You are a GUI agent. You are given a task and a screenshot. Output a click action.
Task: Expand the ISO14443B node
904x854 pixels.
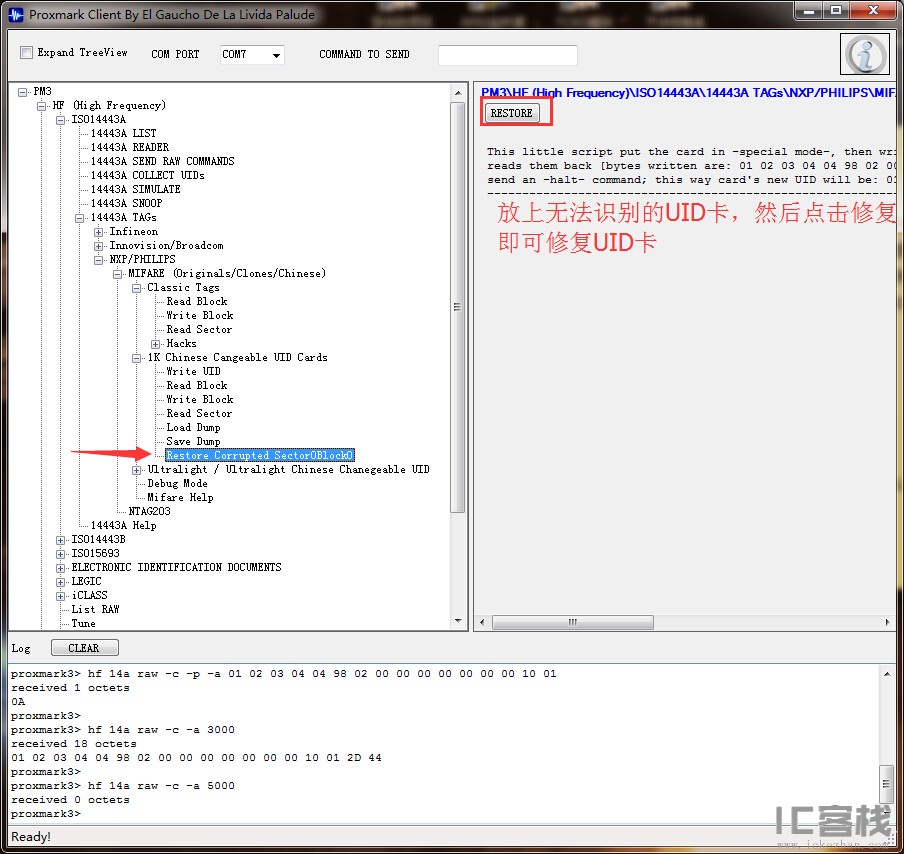(61, 540)
